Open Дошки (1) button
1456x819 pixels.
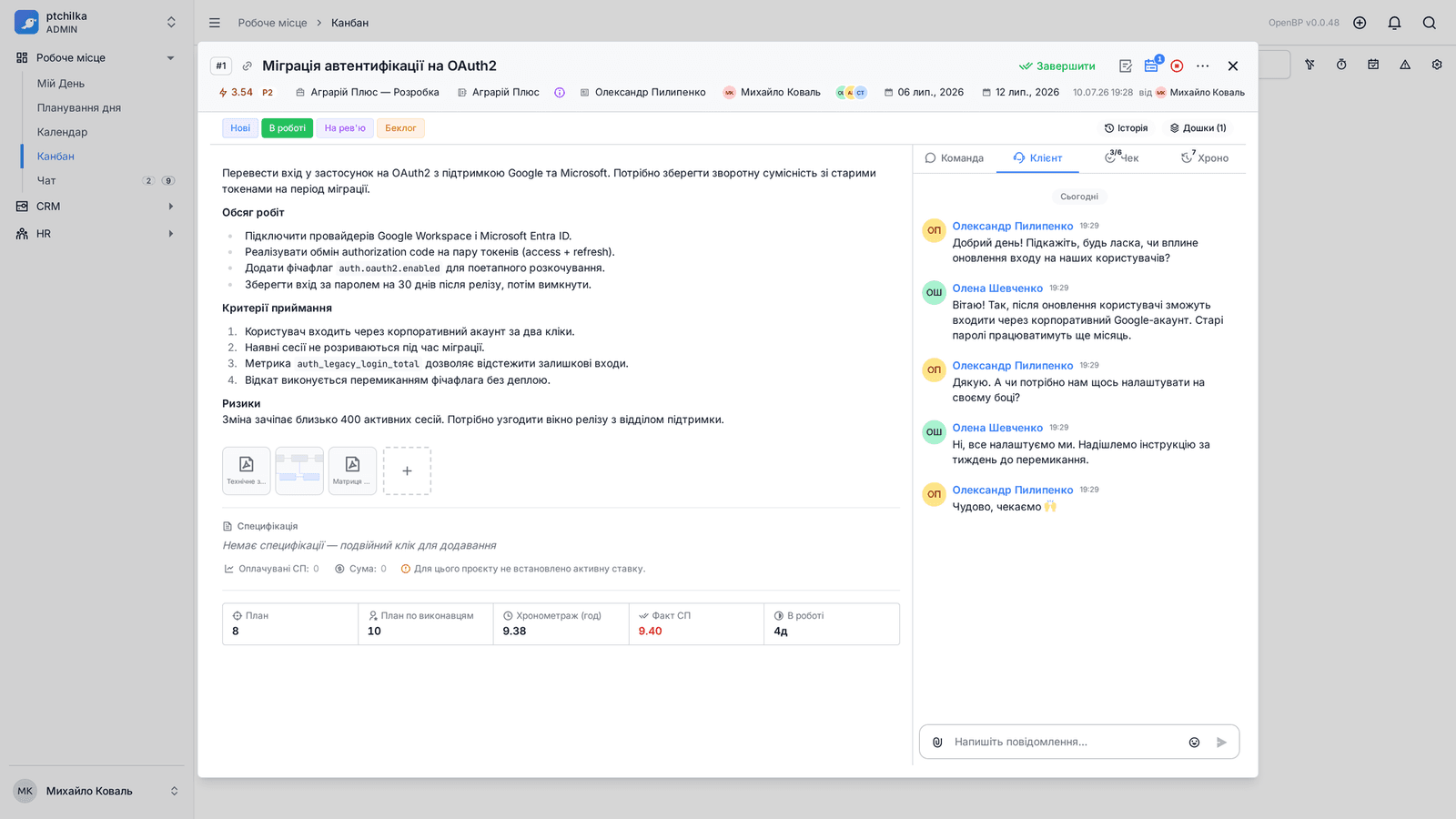[1198, 128]
